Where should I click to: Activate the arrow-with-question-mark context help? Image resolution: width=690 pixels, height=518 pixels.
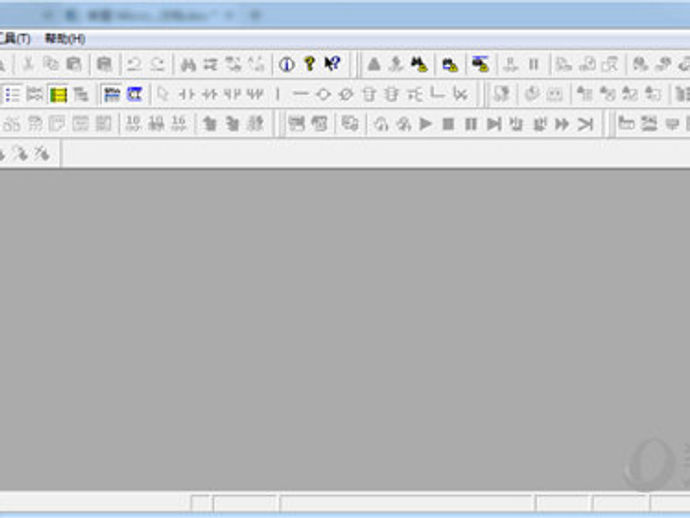point(332,64)
